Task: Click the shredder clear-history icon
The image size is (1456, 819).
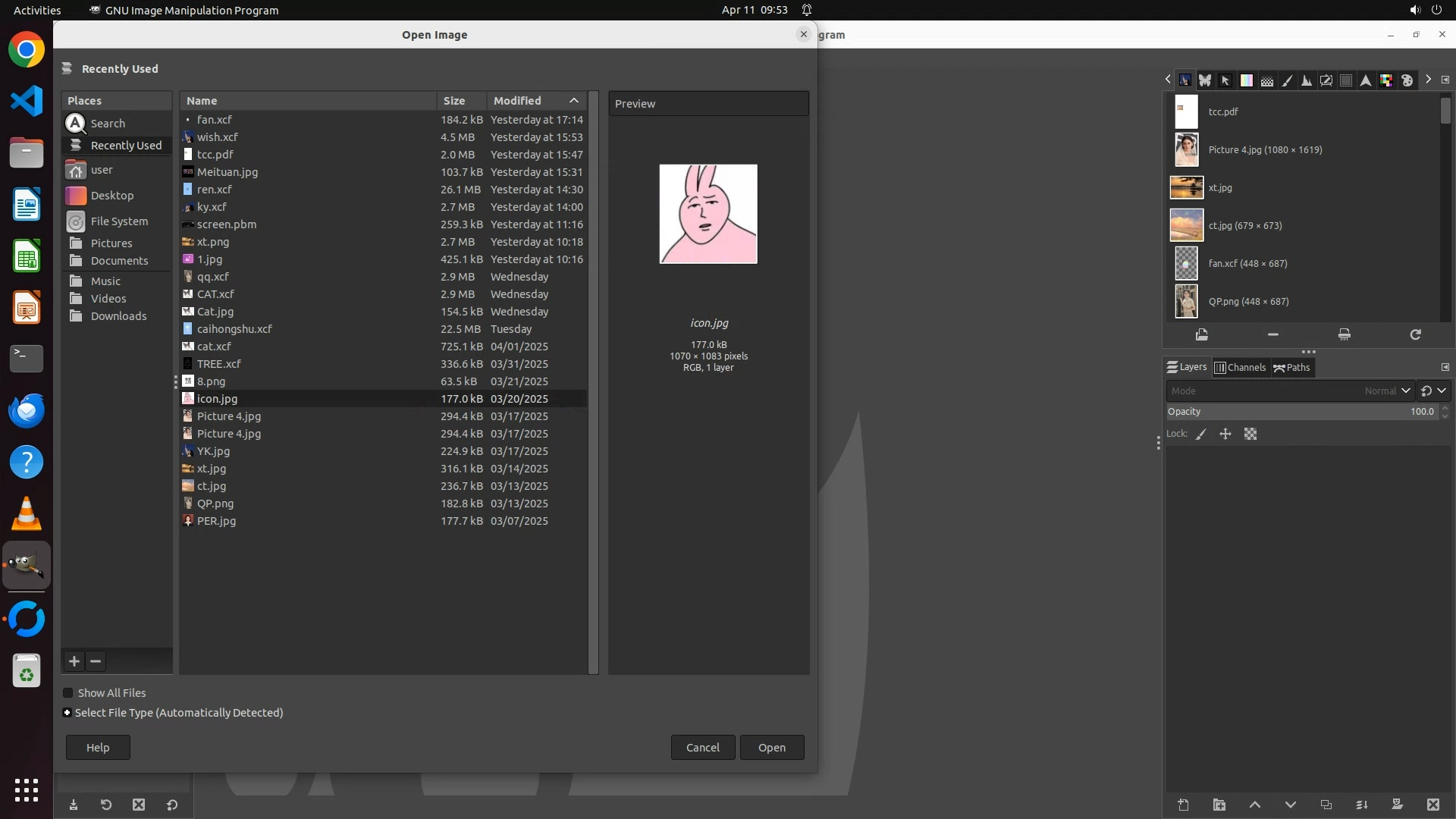Action: tap(1344, 334)
